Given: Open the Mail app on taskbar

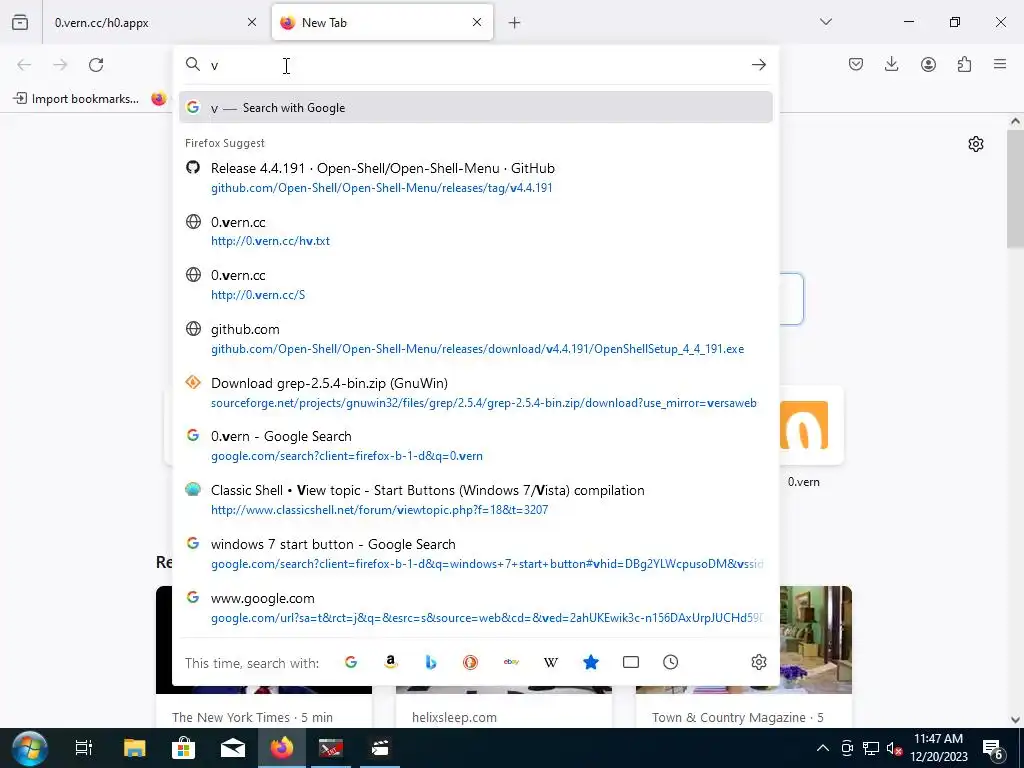Looking at the screenshot, I should (x=232, y=748).
